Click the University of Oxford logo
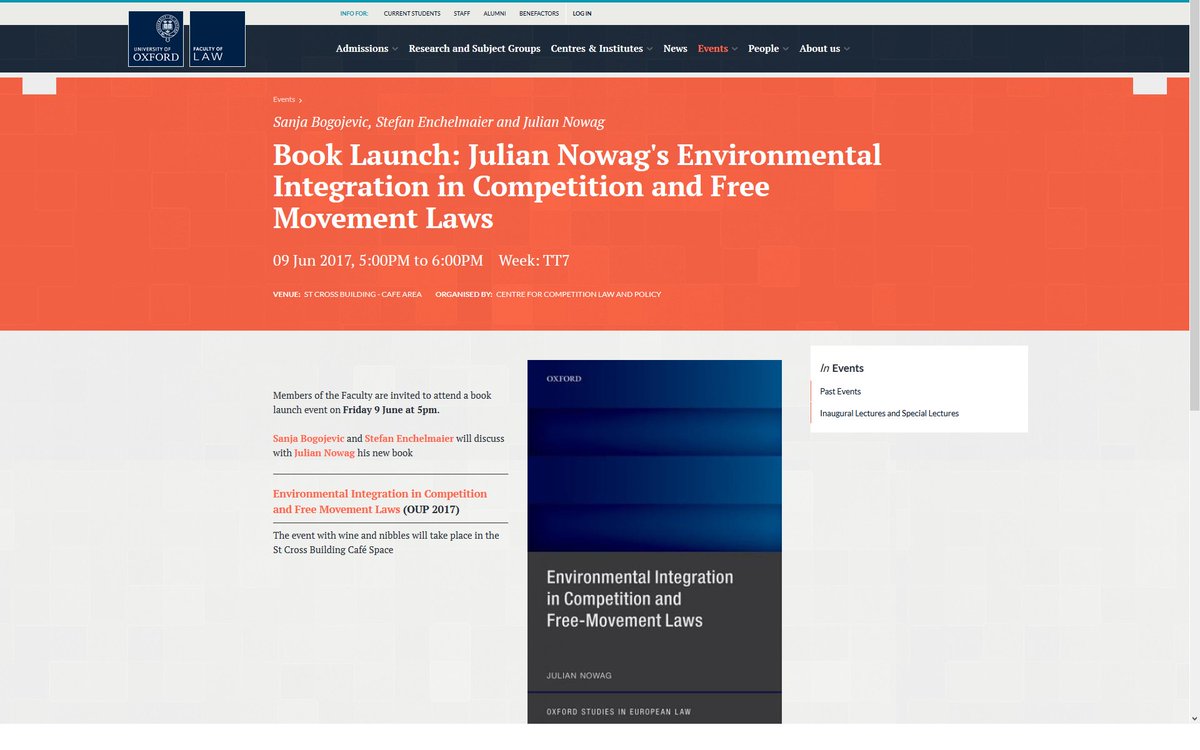 pos(157,39)
